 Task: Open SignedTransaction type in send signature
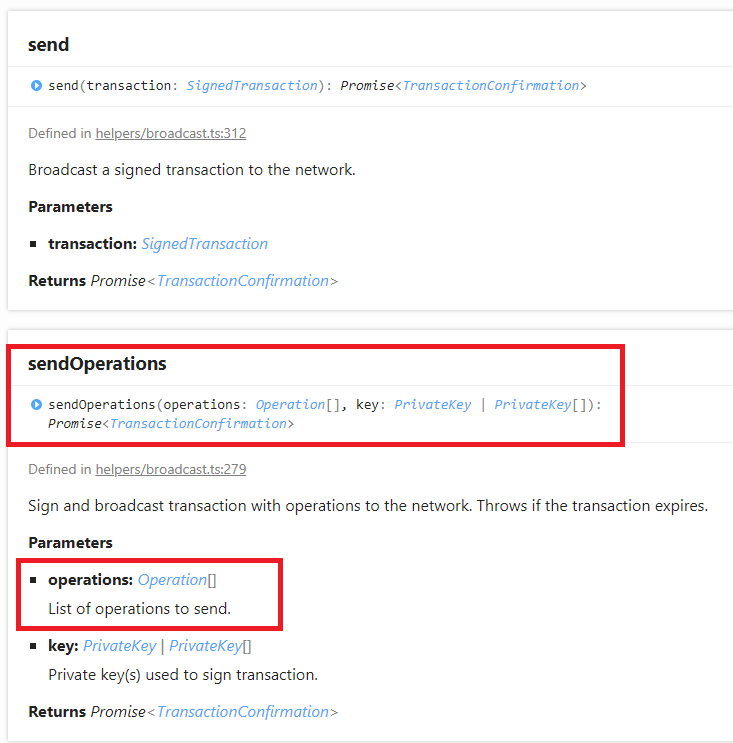(252, 86)
